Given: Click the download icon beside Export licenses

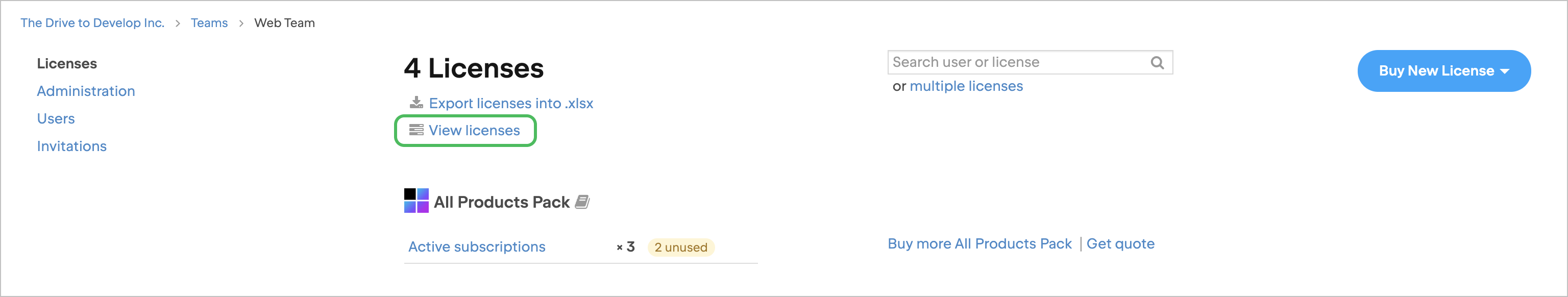Looking at the screenshot, I should tap(416, 102).
